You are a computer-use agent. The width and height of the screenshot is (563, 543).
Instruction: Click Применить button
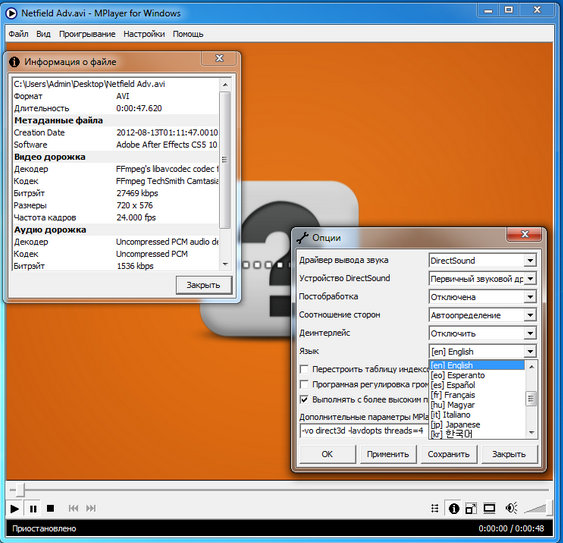pyautogui.click(x=388, y=454)
